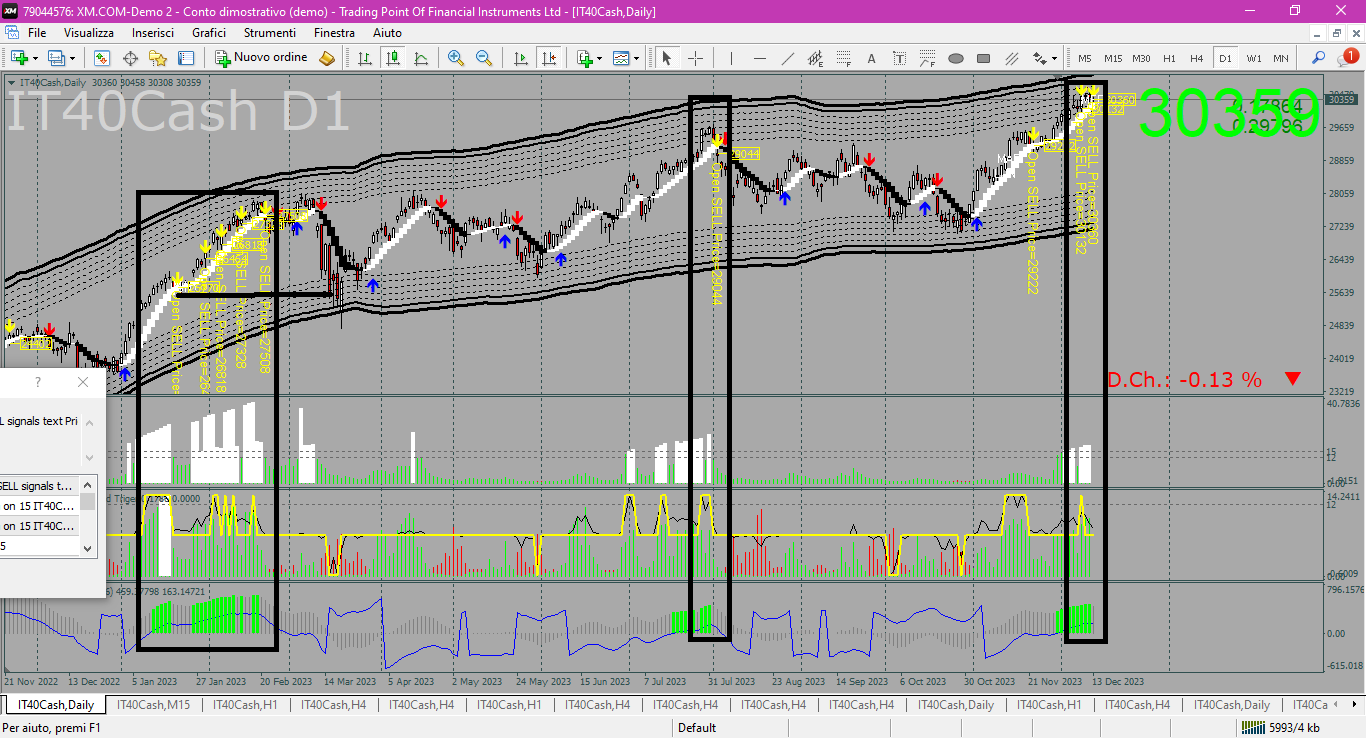
Task: Click the dialog list scrollbar up arrow
Action: click(x=88, y=485)
